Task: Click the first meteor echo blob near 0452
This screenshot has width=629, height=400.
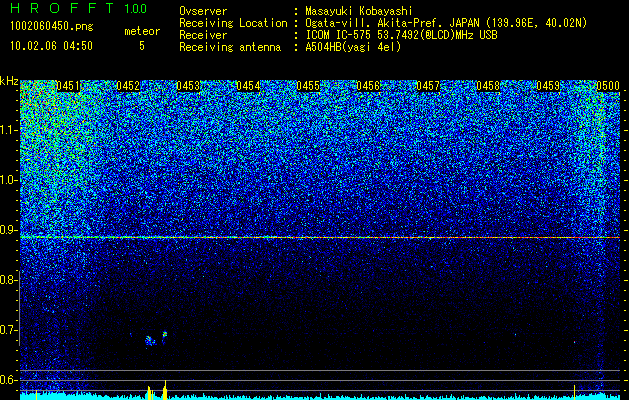Action: point(150,341)
